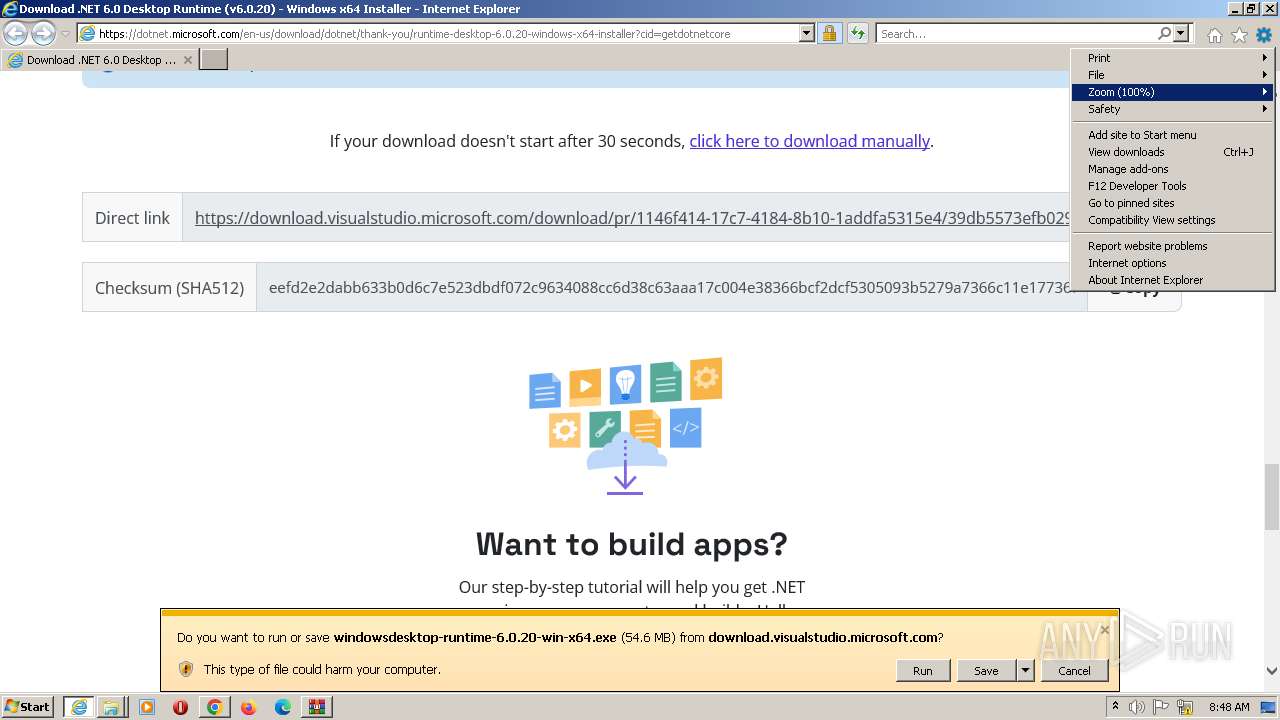The width and height of the screenshot is (1280, 720).
Task: Launch Google Chrome from taskbar
Action: [x=214, y=707]
